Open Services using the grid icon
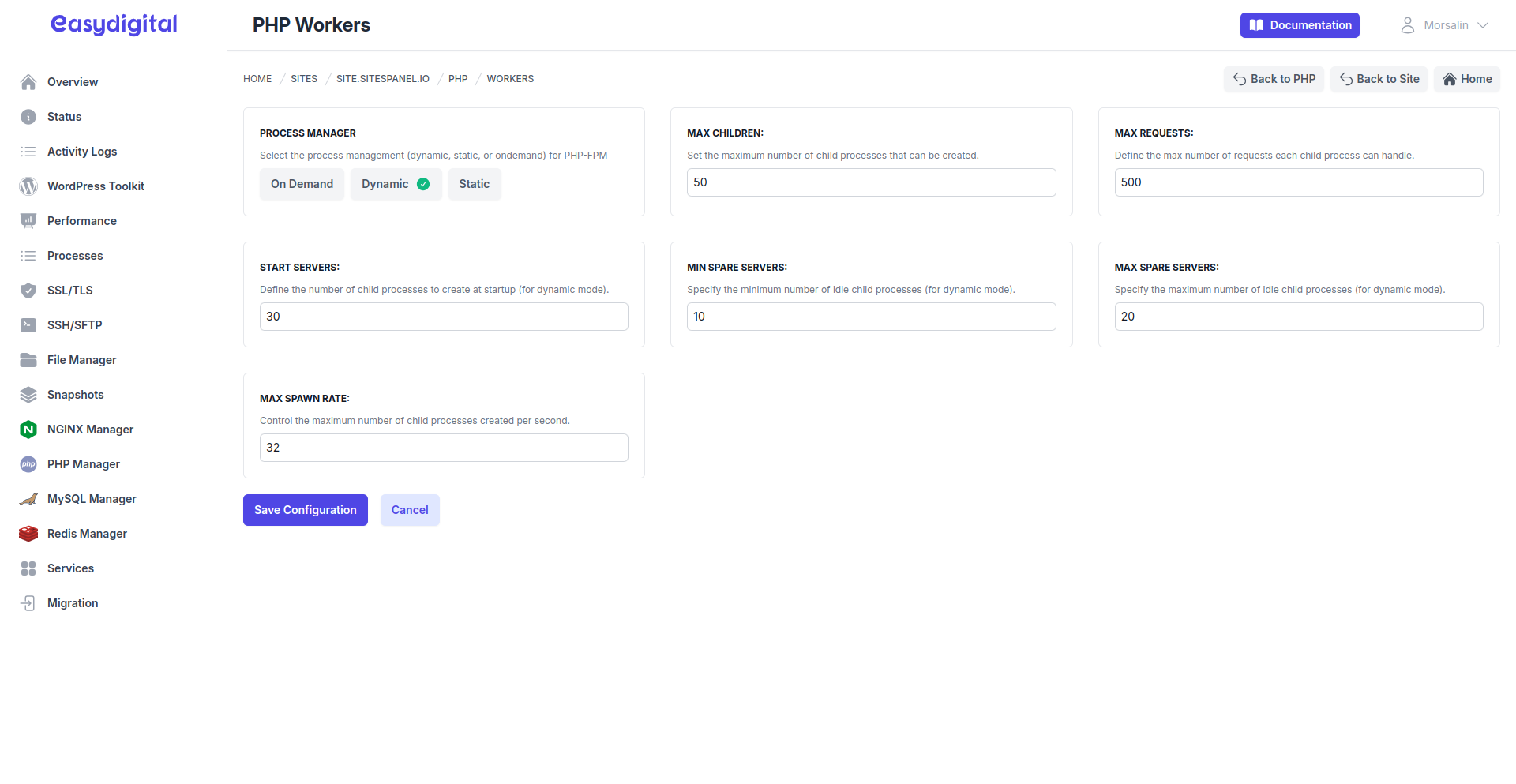The width and height of the screenshot is (1516, 784). (28, 568)
